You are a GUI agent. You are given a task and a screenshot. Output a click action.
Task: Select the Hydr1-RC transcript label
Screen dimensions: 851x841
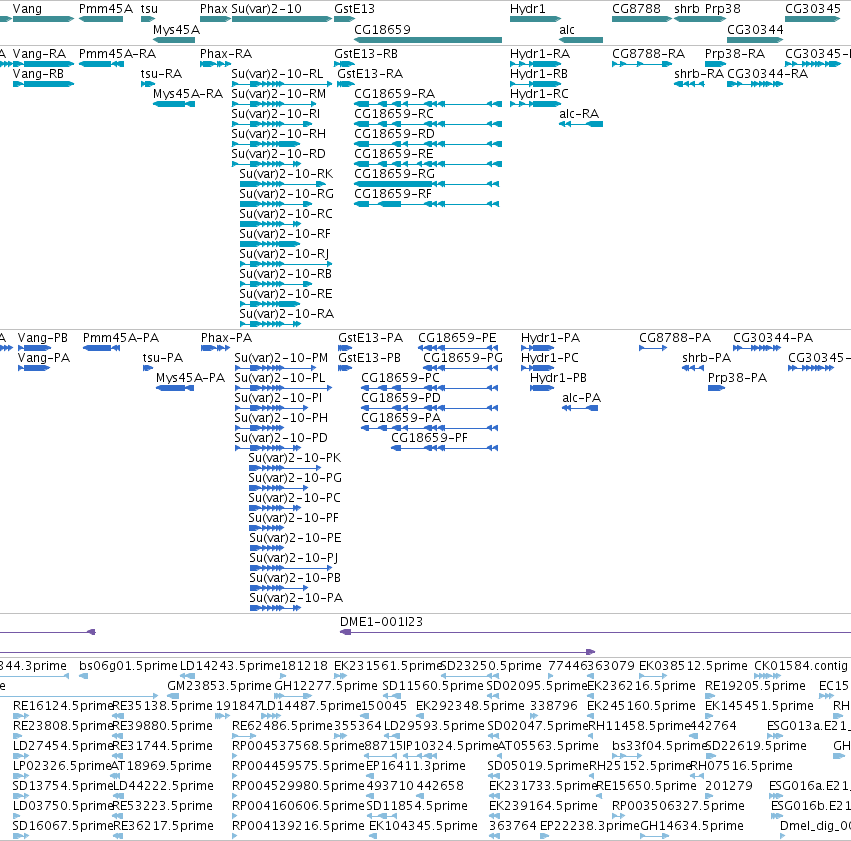539,94
